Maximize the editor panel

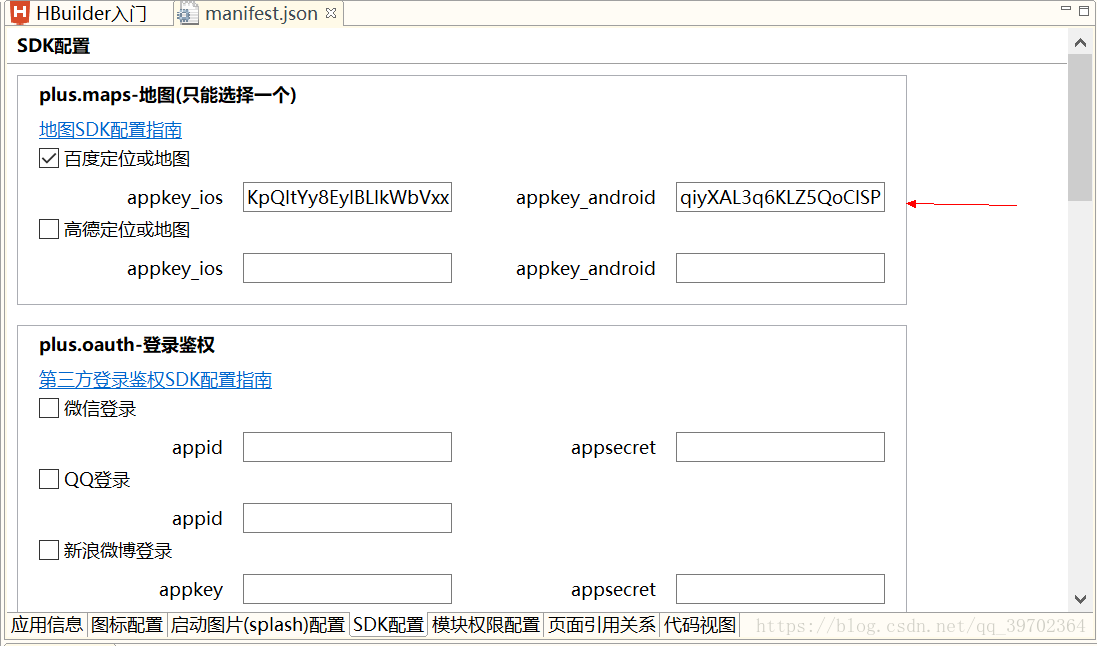click(x=1084, y=10)
